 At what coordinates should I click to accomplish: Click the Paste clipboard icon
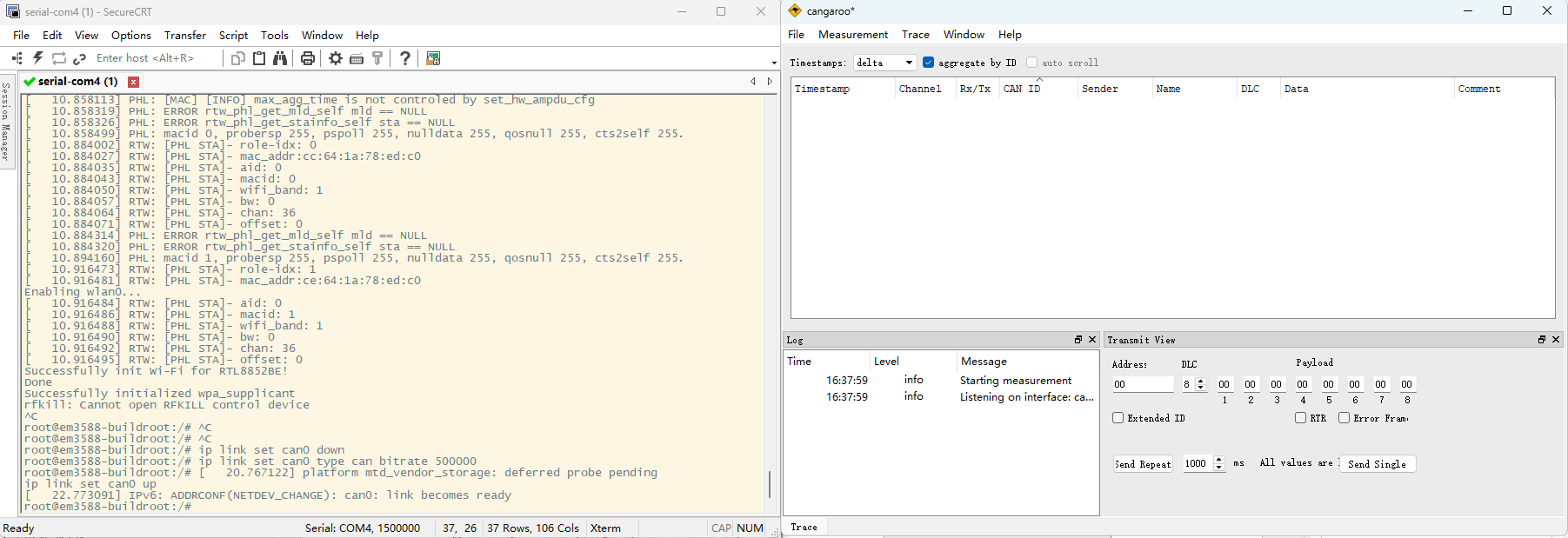point(259,58)
